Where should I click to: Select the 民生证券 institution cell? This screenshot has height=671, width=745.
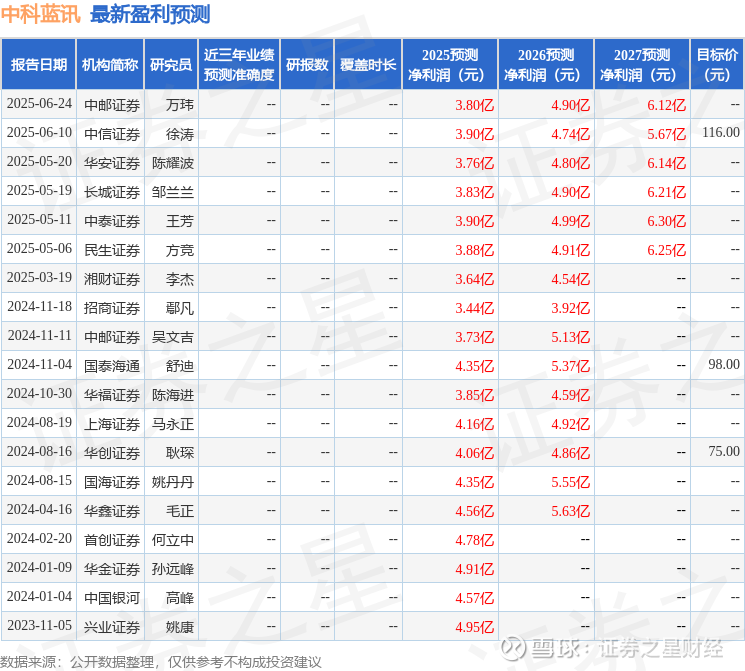(x=112, y=249)
